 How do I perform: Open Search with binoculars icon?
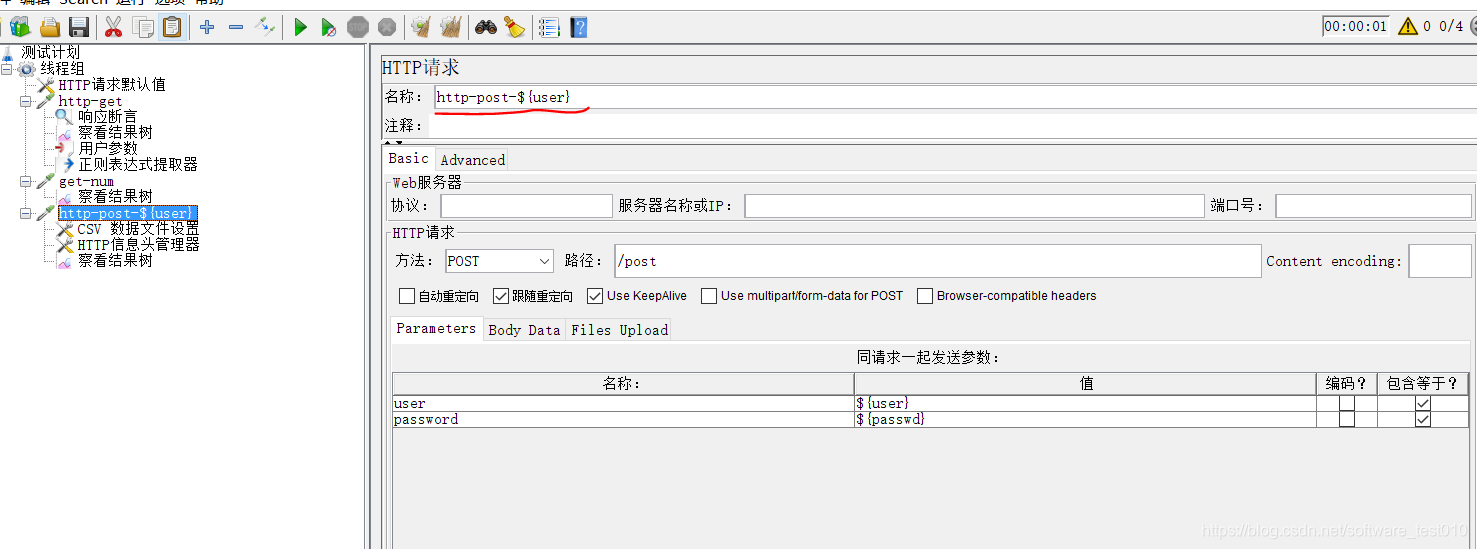(486, 27)
